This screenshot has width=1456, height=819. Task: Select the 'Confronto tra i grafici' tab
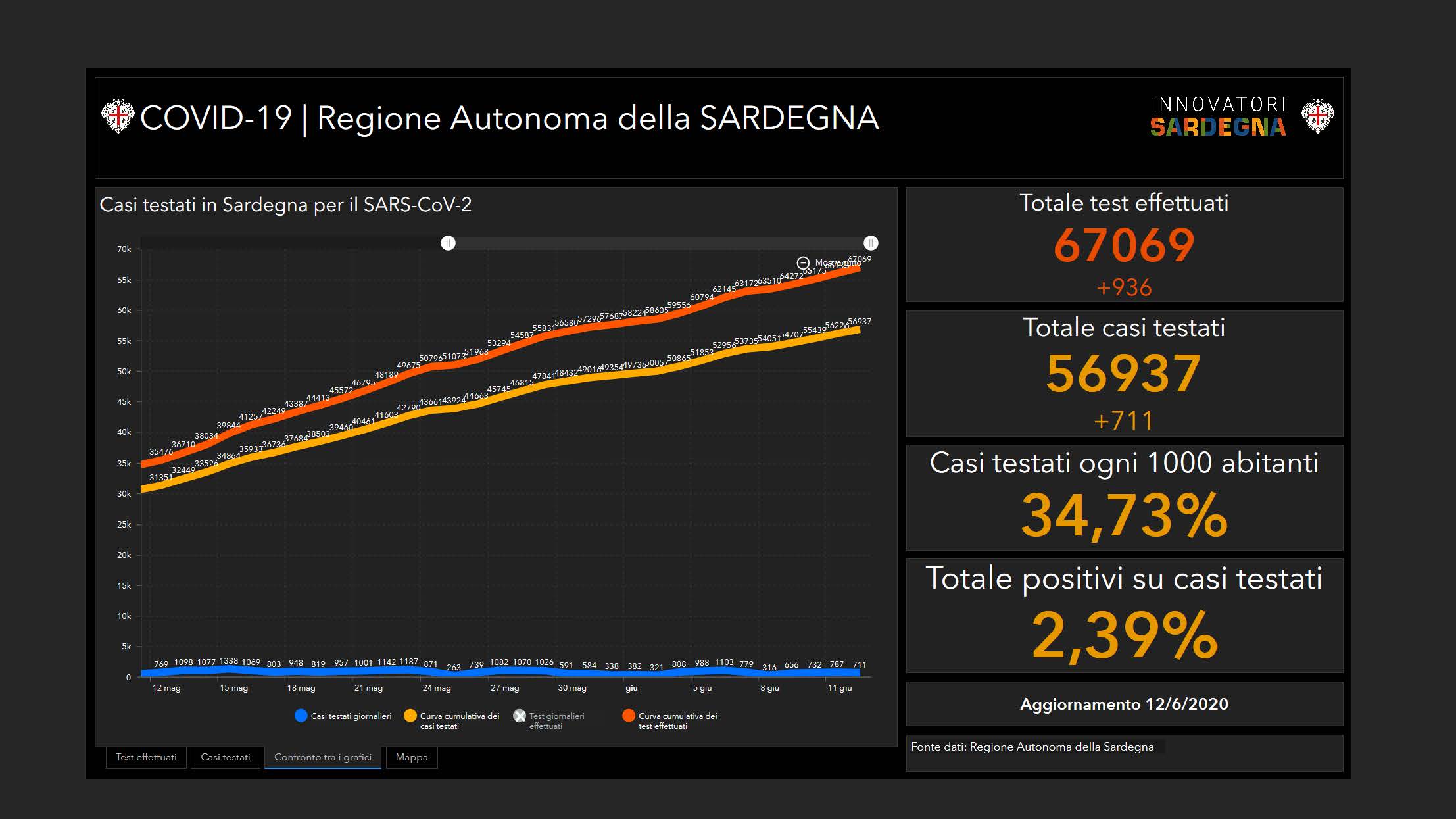323,757
